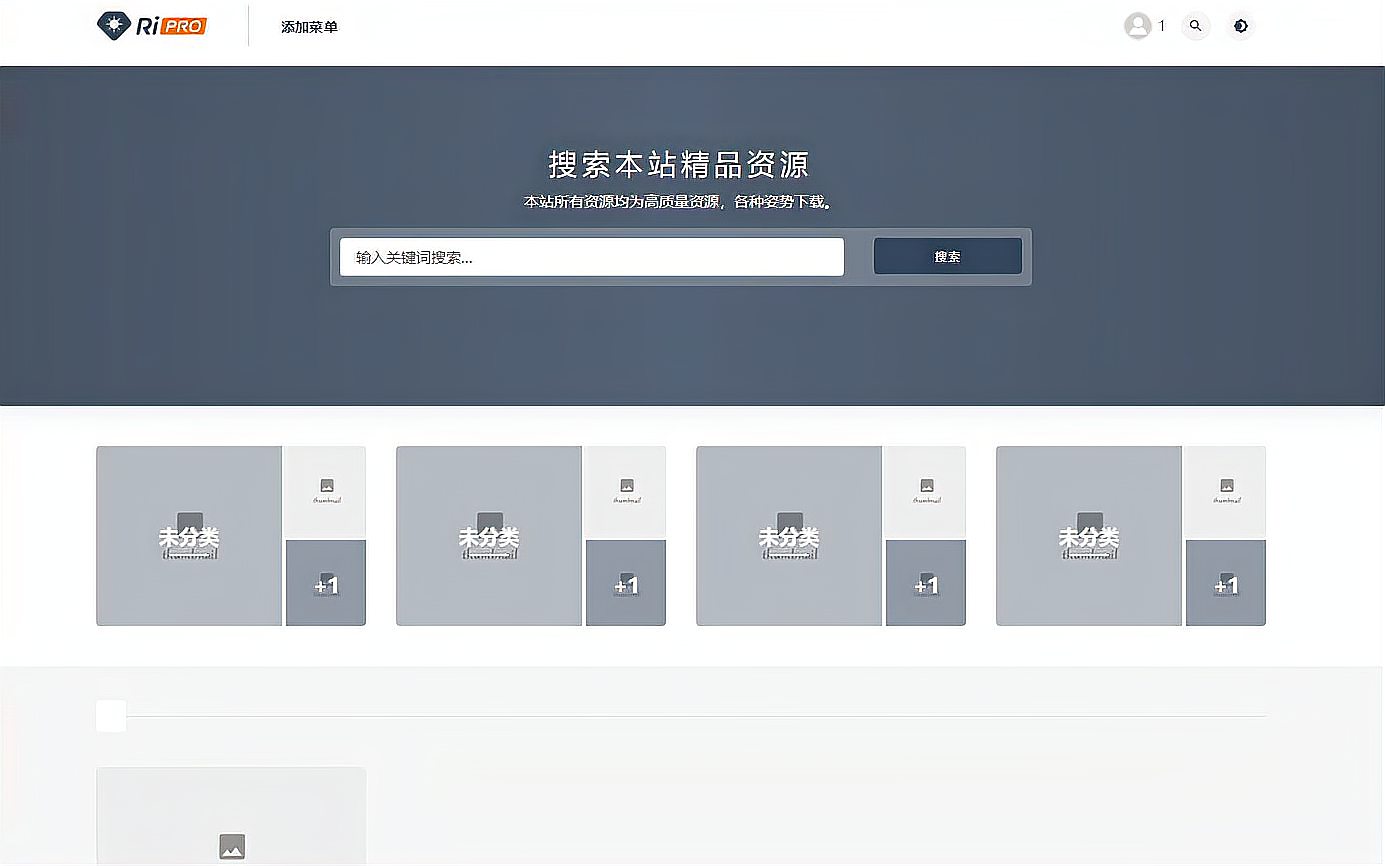The image size is (1385, 866).
Task: Open the third 未分类 category card
Action: (x=788, y=536)
